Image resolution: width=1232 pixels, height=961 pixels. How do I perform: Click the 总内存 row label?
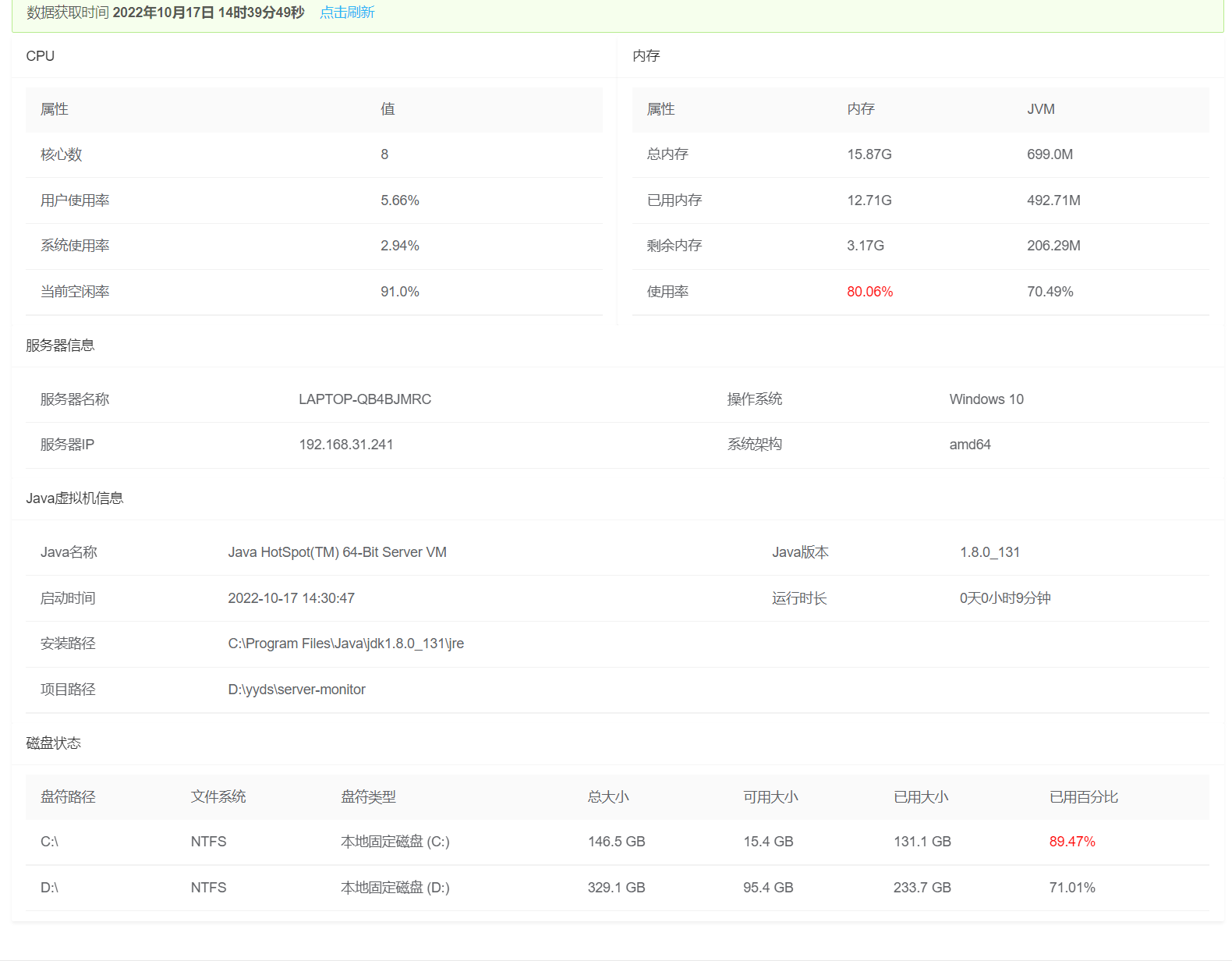click(668, 154)
